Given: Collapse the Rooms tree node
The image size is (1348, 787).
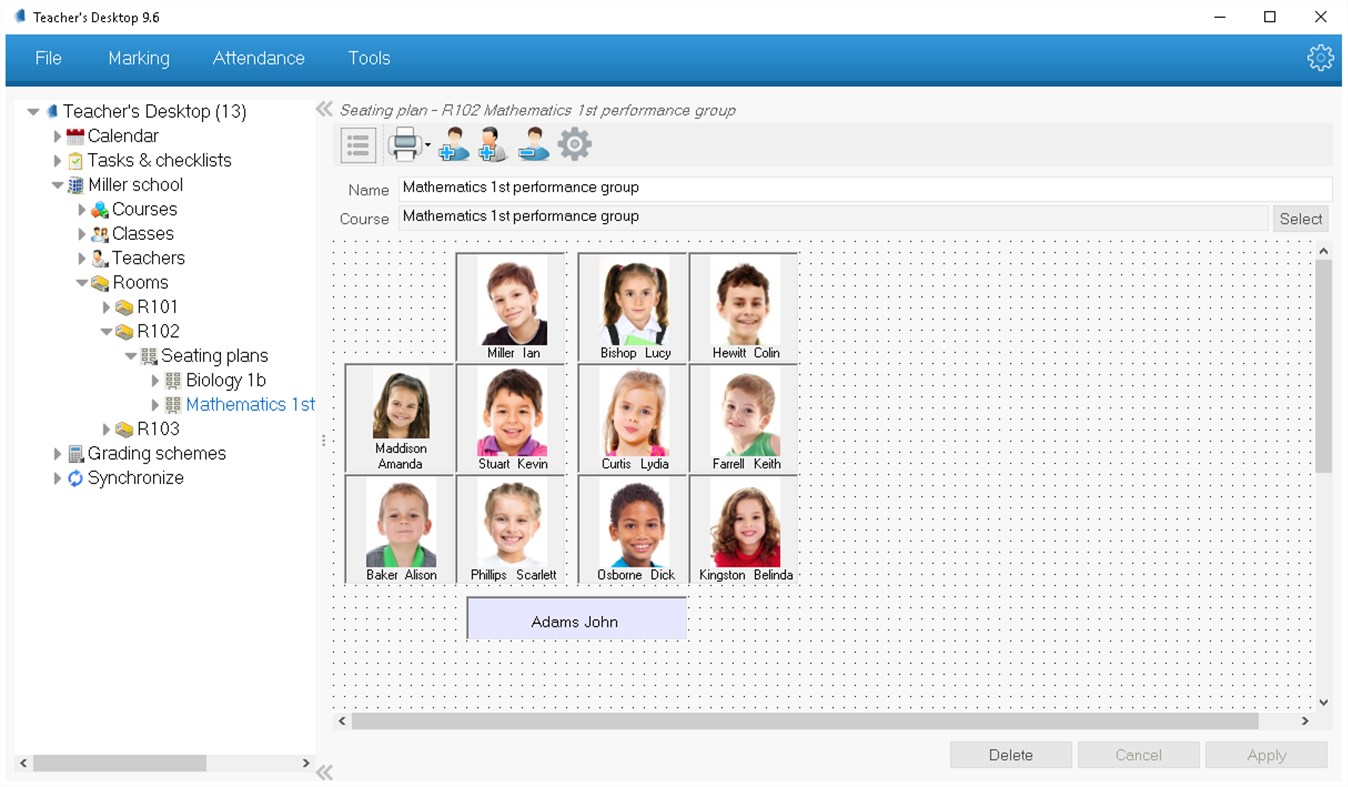Looking at the screenshot, I should point(82,282).
